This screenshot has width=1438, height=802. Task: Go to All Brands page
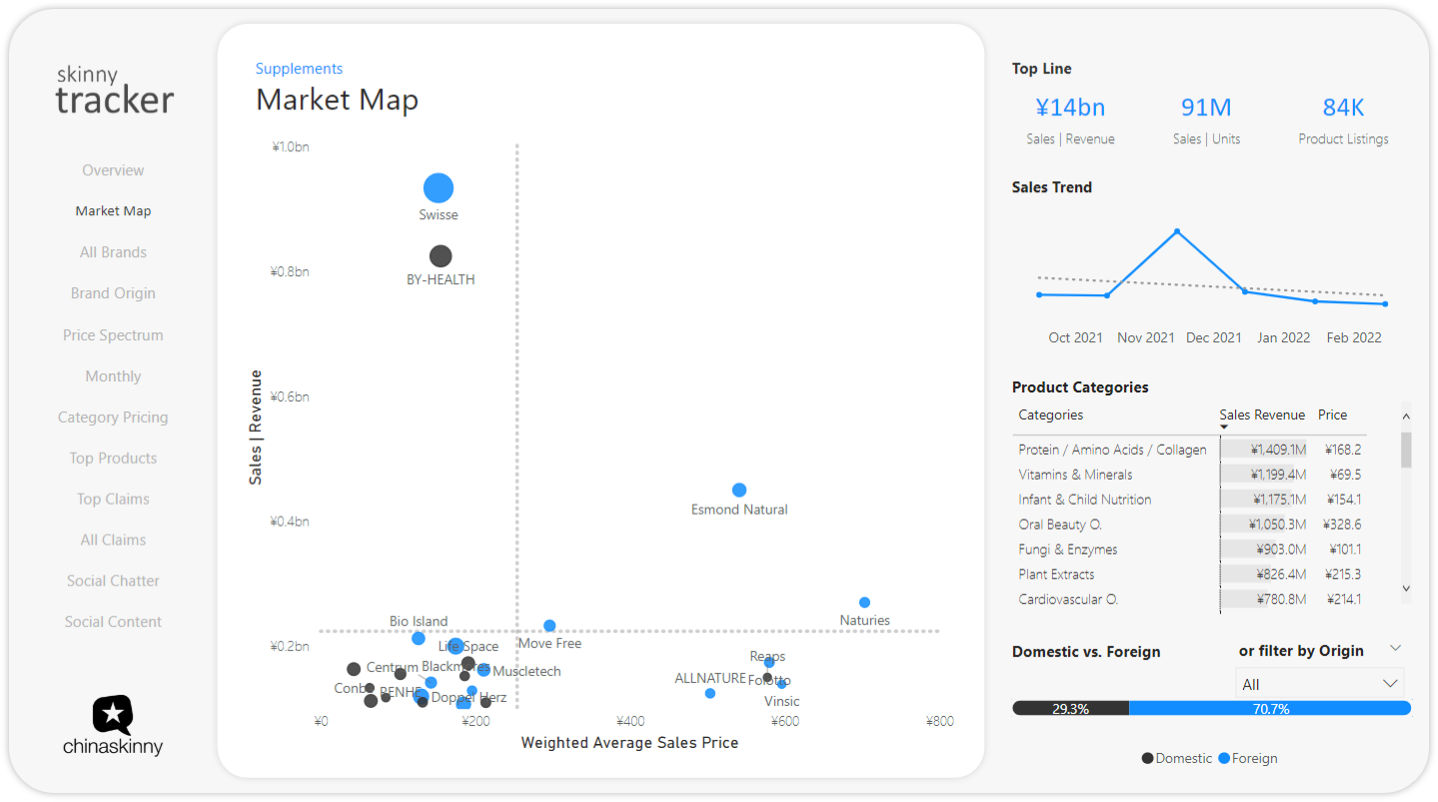(113, 252)
